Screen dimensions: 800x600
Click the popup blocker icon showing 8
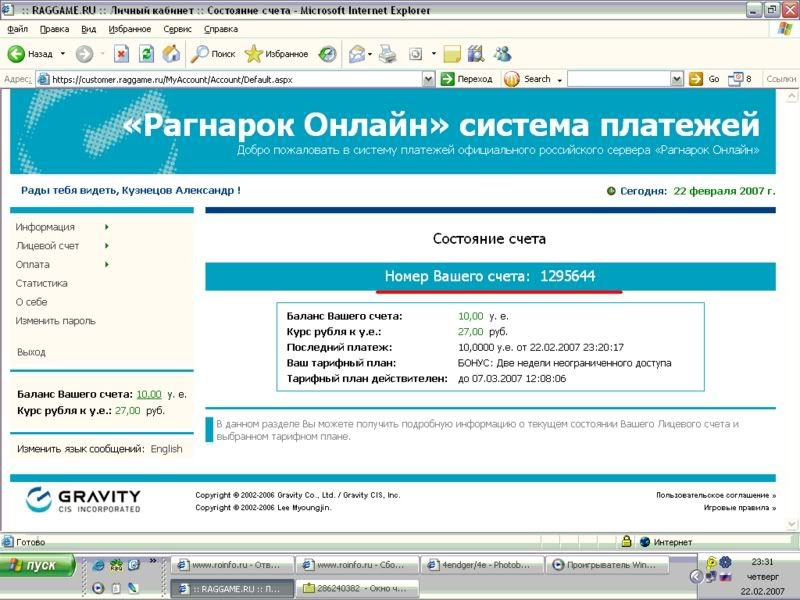[739, 79]
